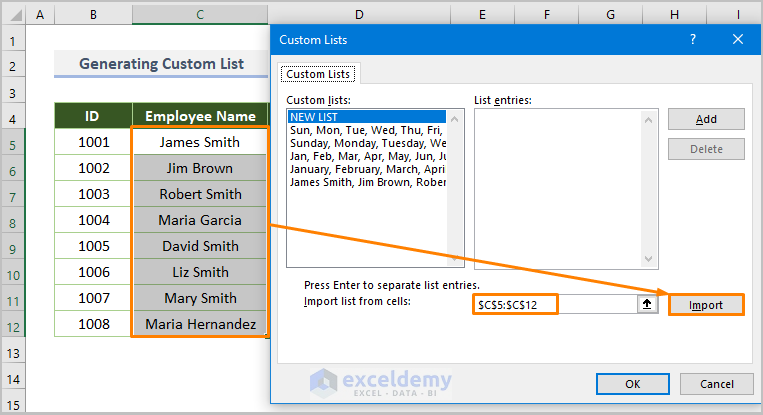Click cell containing Mary Smith
Screen dimensions: 763x415
coord(200,298)
